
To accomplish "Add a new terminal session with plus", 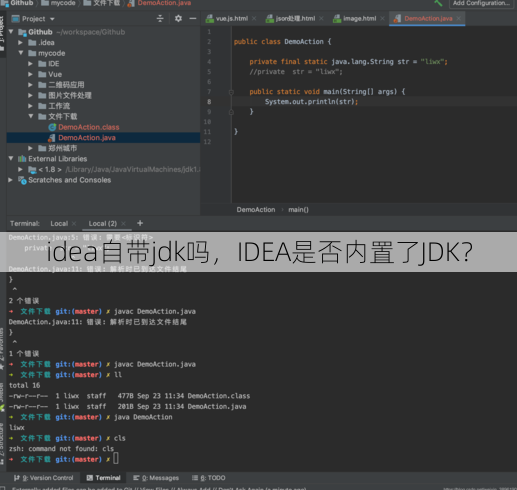I will (x=140, y=223).
